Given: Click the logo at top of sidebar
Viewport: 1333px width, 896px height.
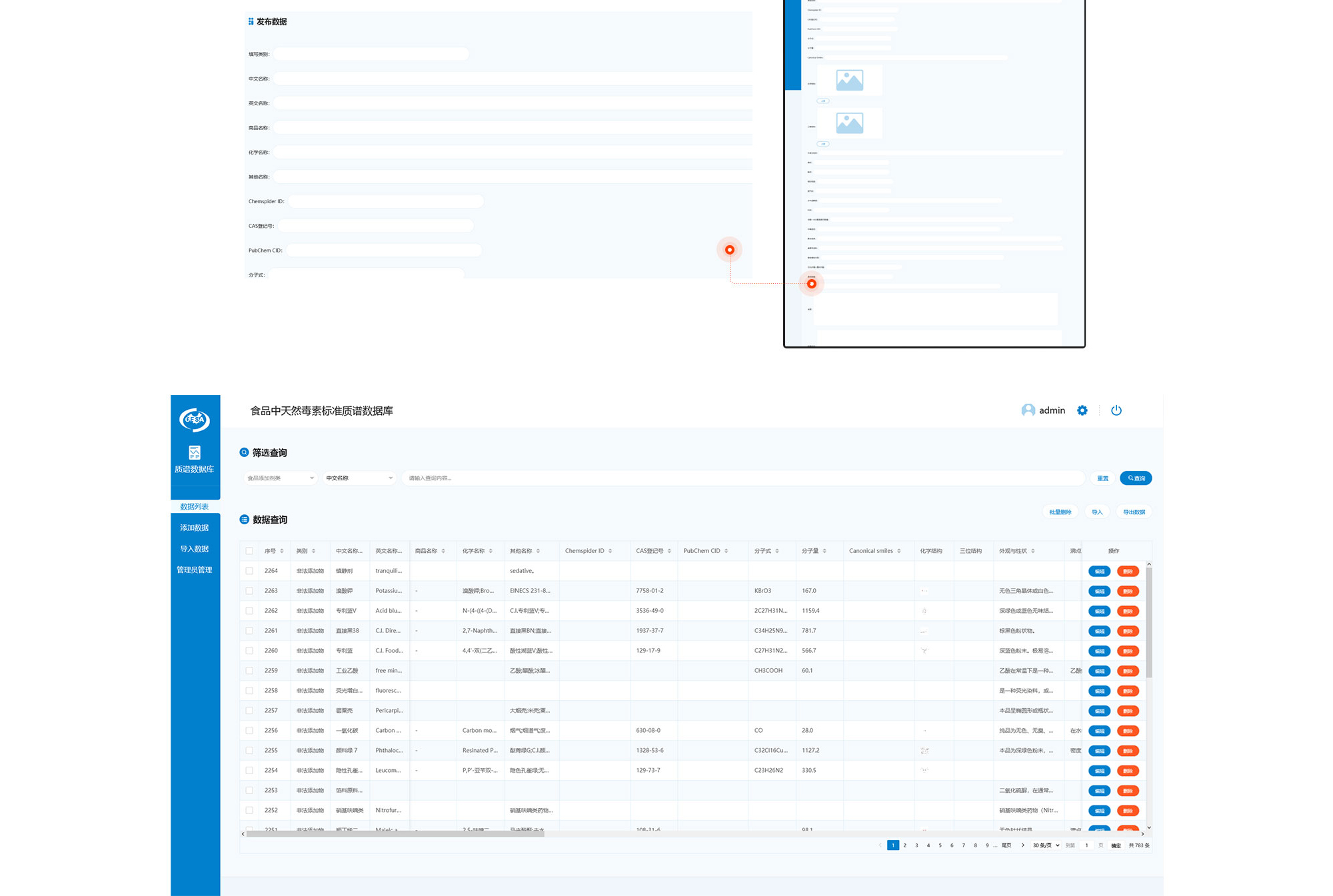Looking at the screenshot, I should coord(194,419).
